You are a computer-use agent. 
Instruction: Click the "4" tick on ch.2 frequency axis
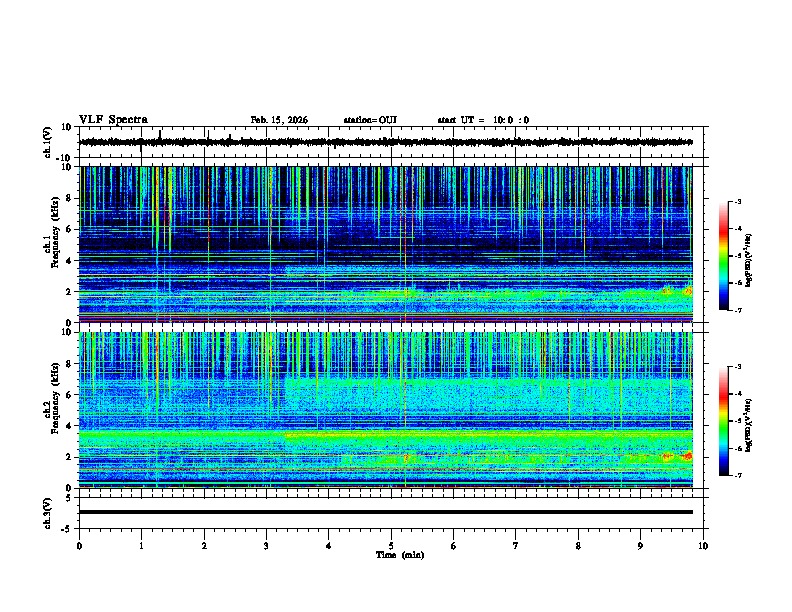point(69,426)
